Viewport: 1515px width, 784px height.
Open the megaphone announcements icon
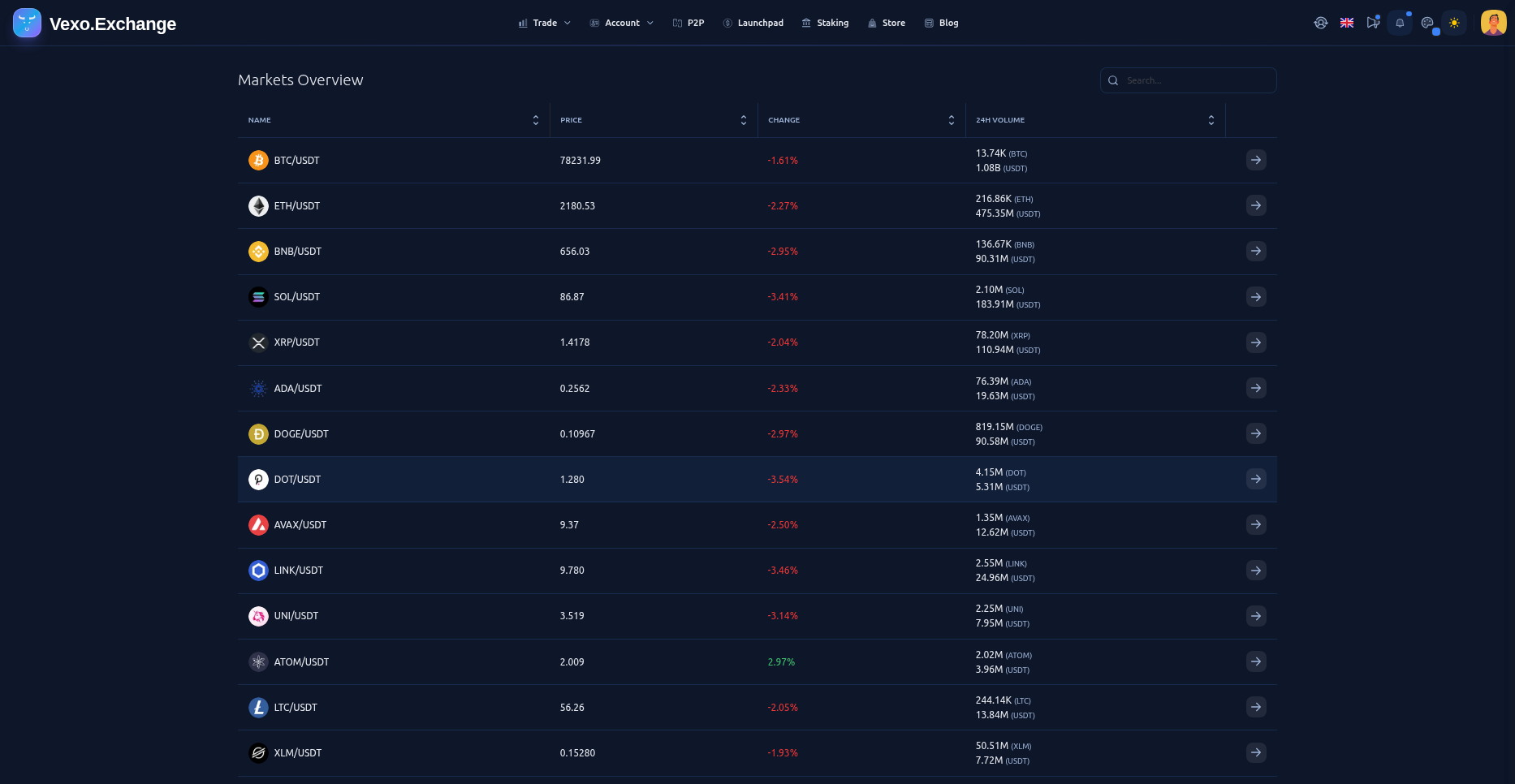(1373, 23)
